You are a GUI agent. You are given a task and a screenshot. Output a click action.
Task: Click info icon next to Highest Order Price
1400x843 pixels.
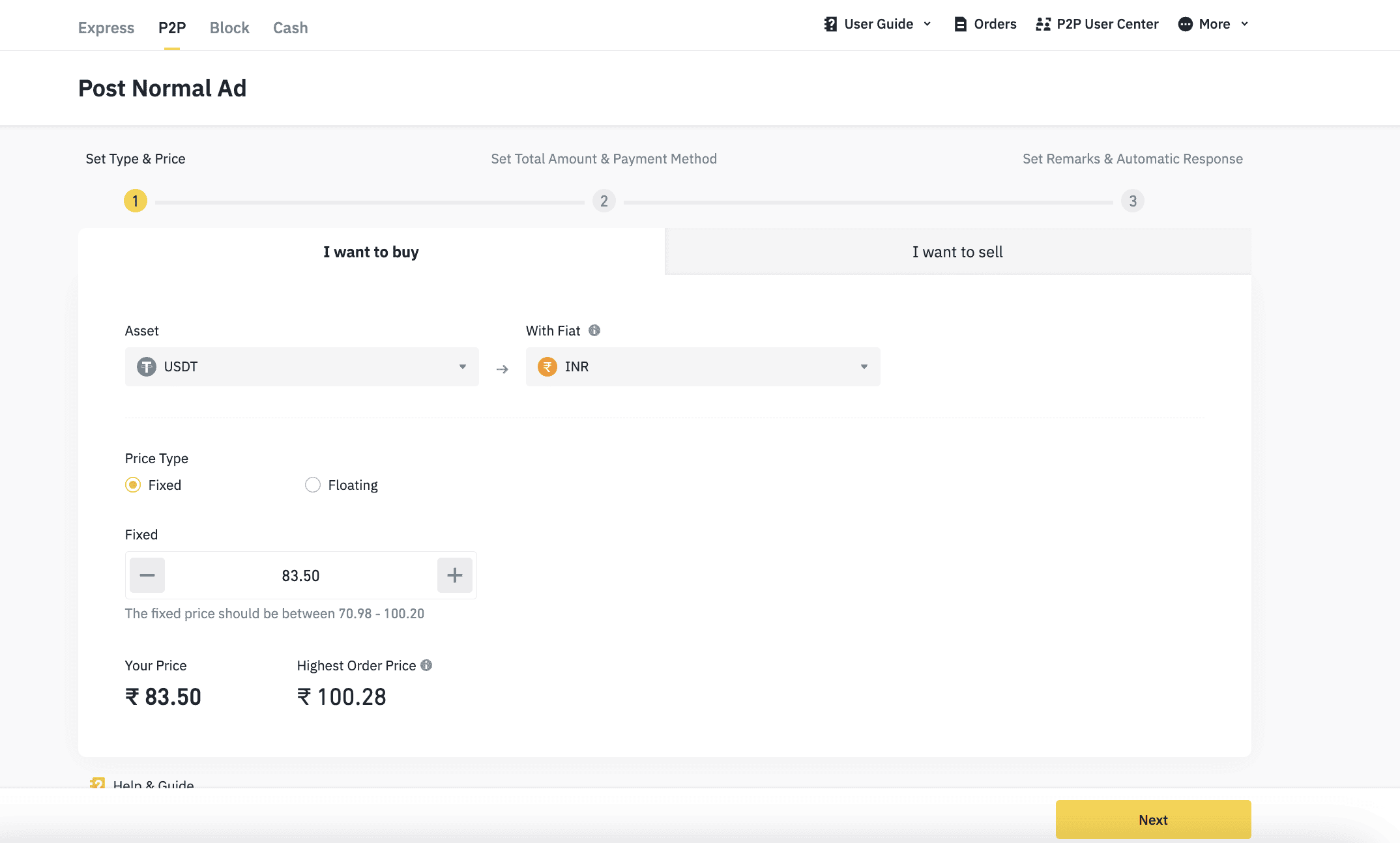[x=426, y=665]
